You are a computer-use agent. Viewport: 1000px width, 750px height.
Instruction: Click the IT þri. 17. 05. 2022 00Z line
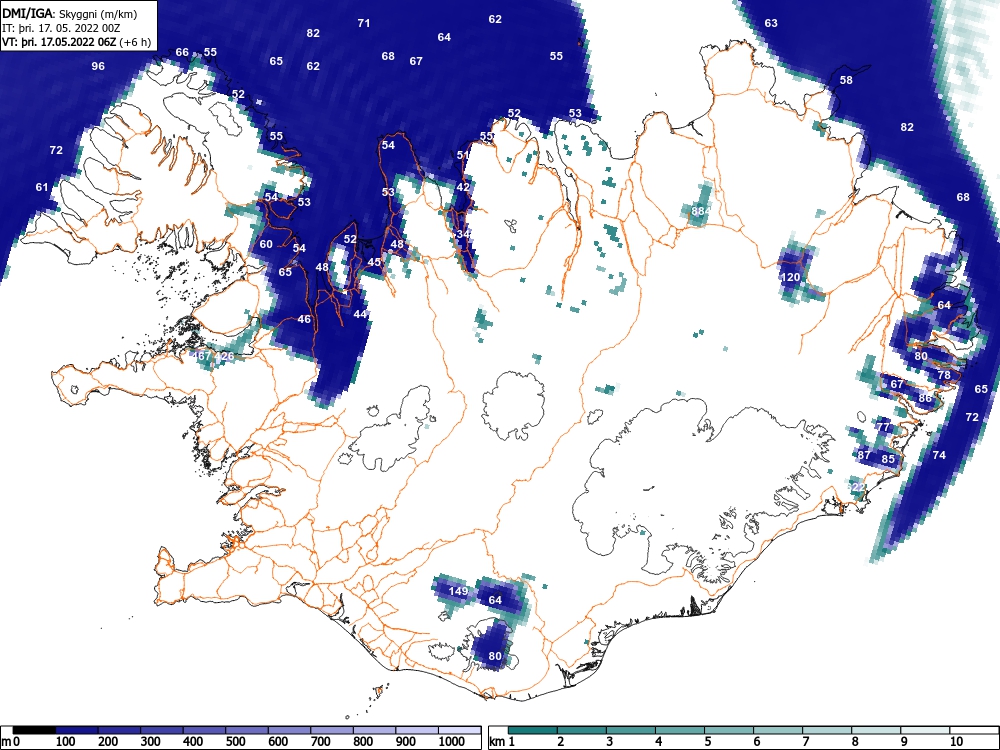click(x=61, y=28)
